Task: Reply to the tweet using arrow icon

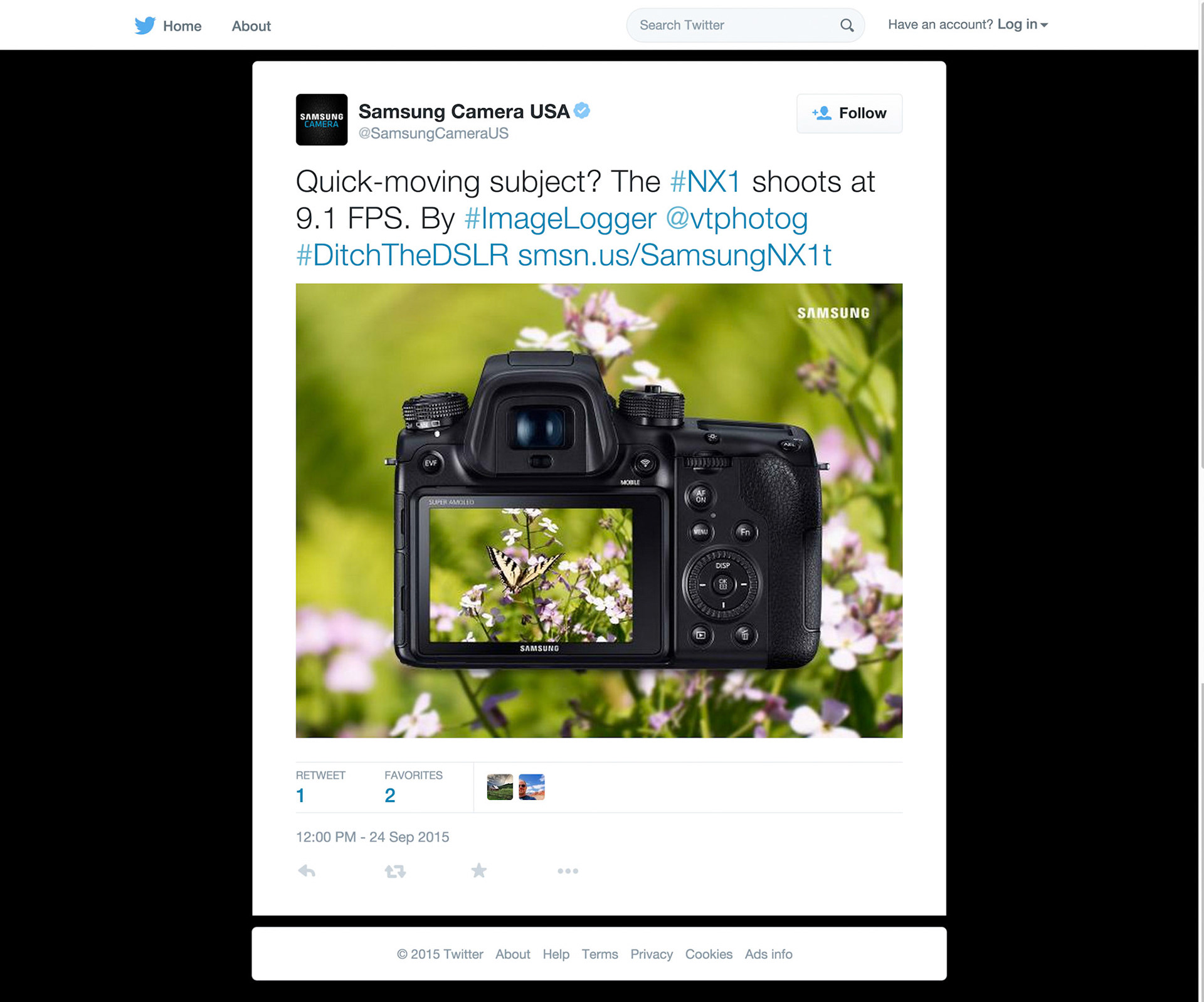Action: pyautogui.click(x=307, y=871)
